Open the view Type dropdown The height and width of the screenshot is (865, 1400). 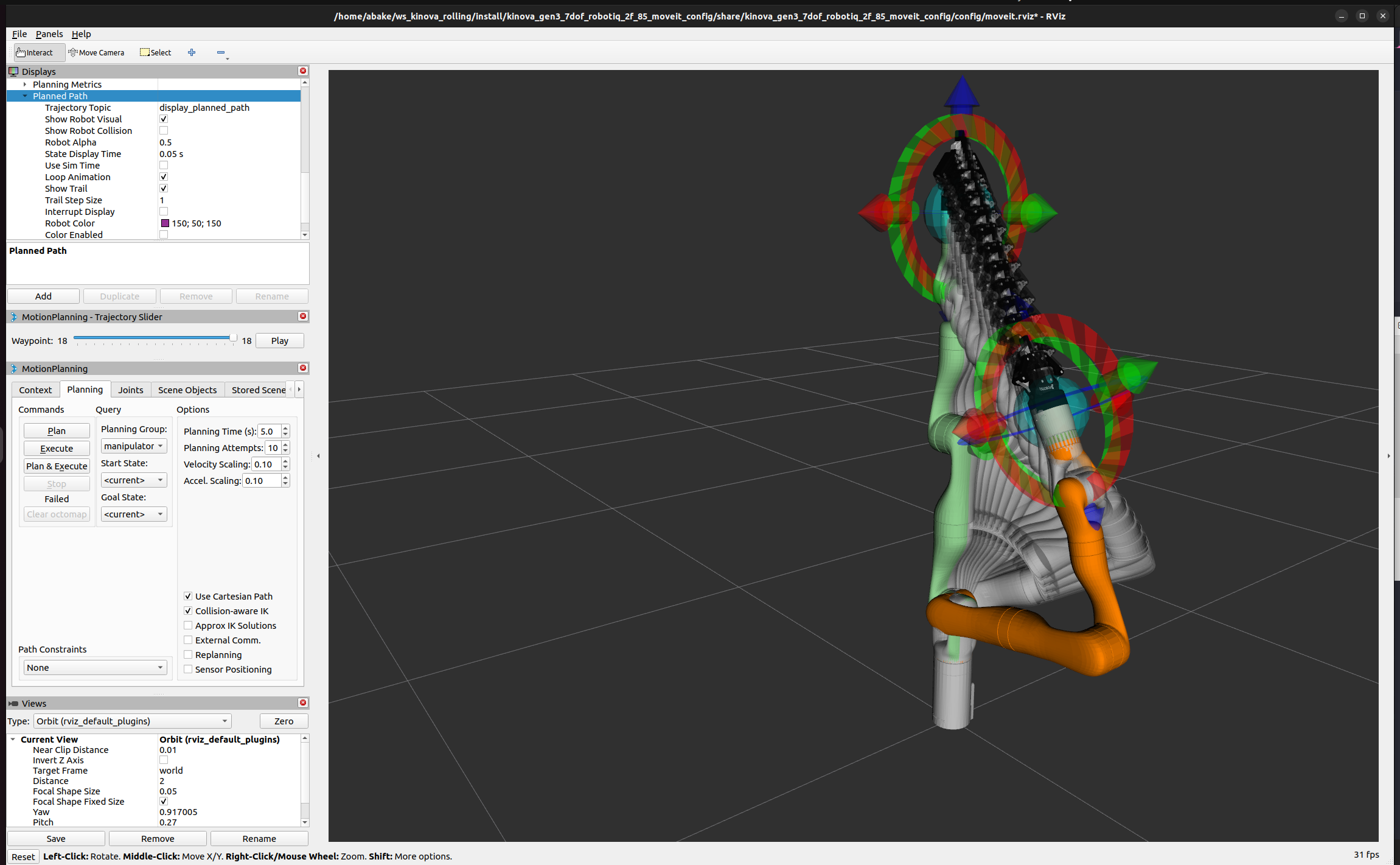coord(133,721)
